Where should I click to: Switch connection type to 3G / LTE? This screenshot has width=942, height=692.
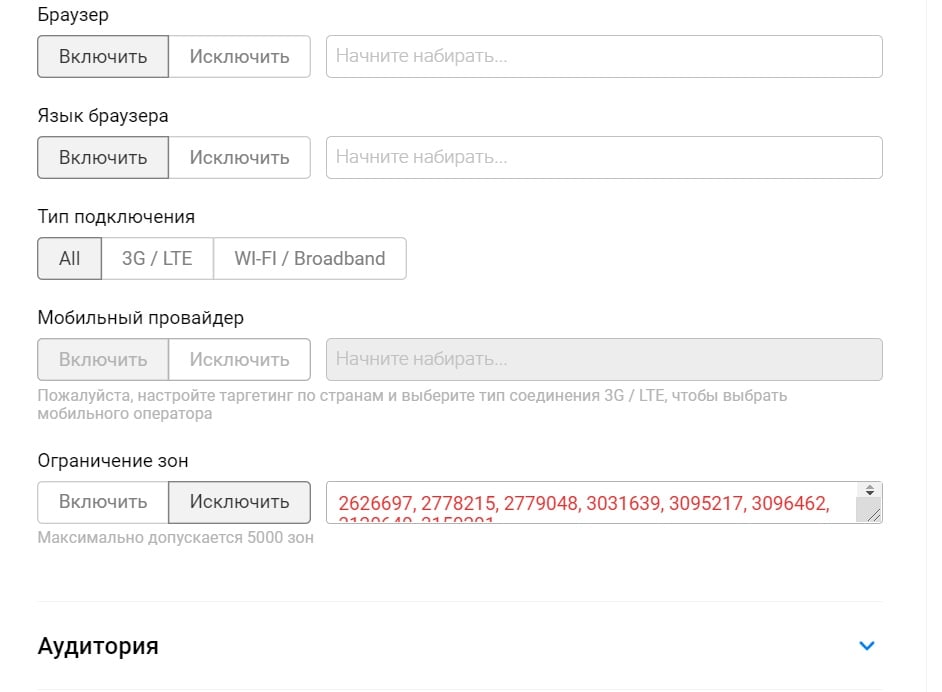click(x=157, y=258)
